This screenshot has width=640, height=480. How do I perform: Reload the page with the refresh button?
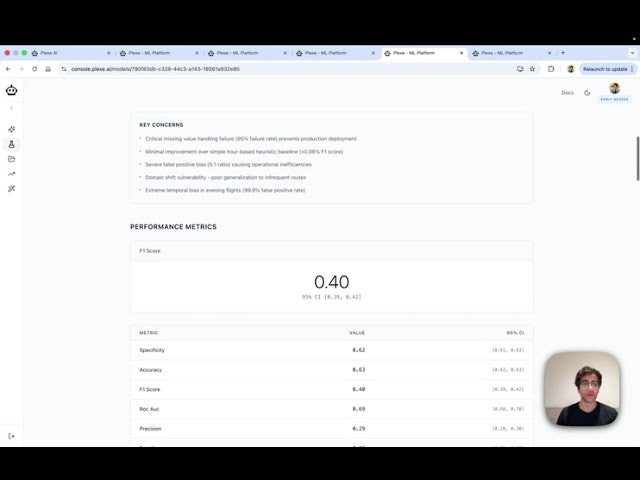coord(34,69)
